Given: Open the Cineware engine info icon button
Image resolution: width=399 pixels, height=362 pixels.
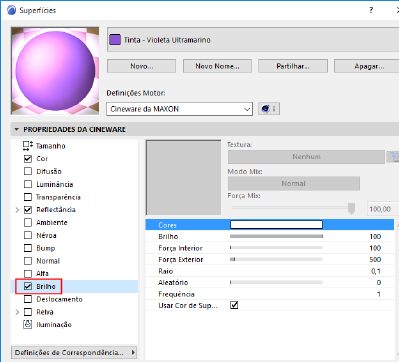Looking at the screenshot, I should (x=269, y=109).
